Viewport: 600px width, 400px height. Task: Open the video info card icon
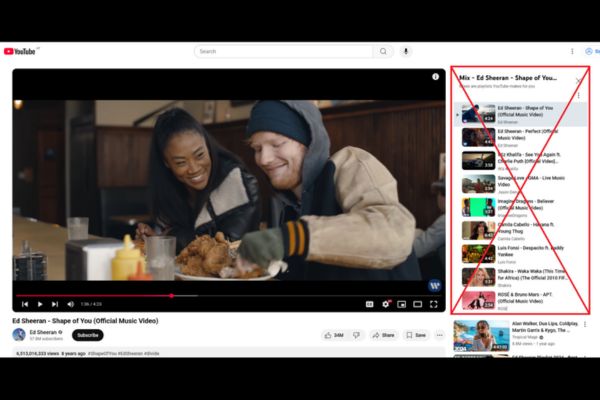(435, 77)
